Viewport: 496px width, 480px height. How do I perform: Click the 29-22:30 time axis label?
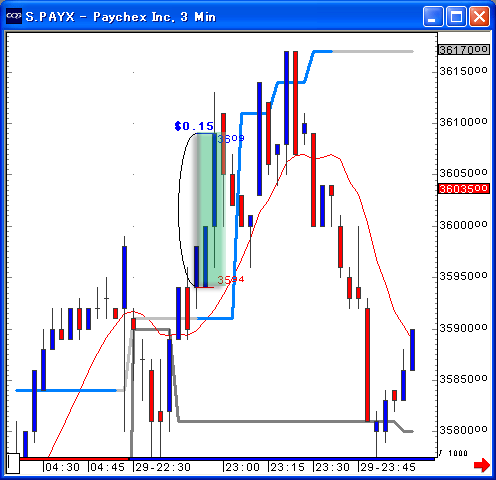point(163,467)
